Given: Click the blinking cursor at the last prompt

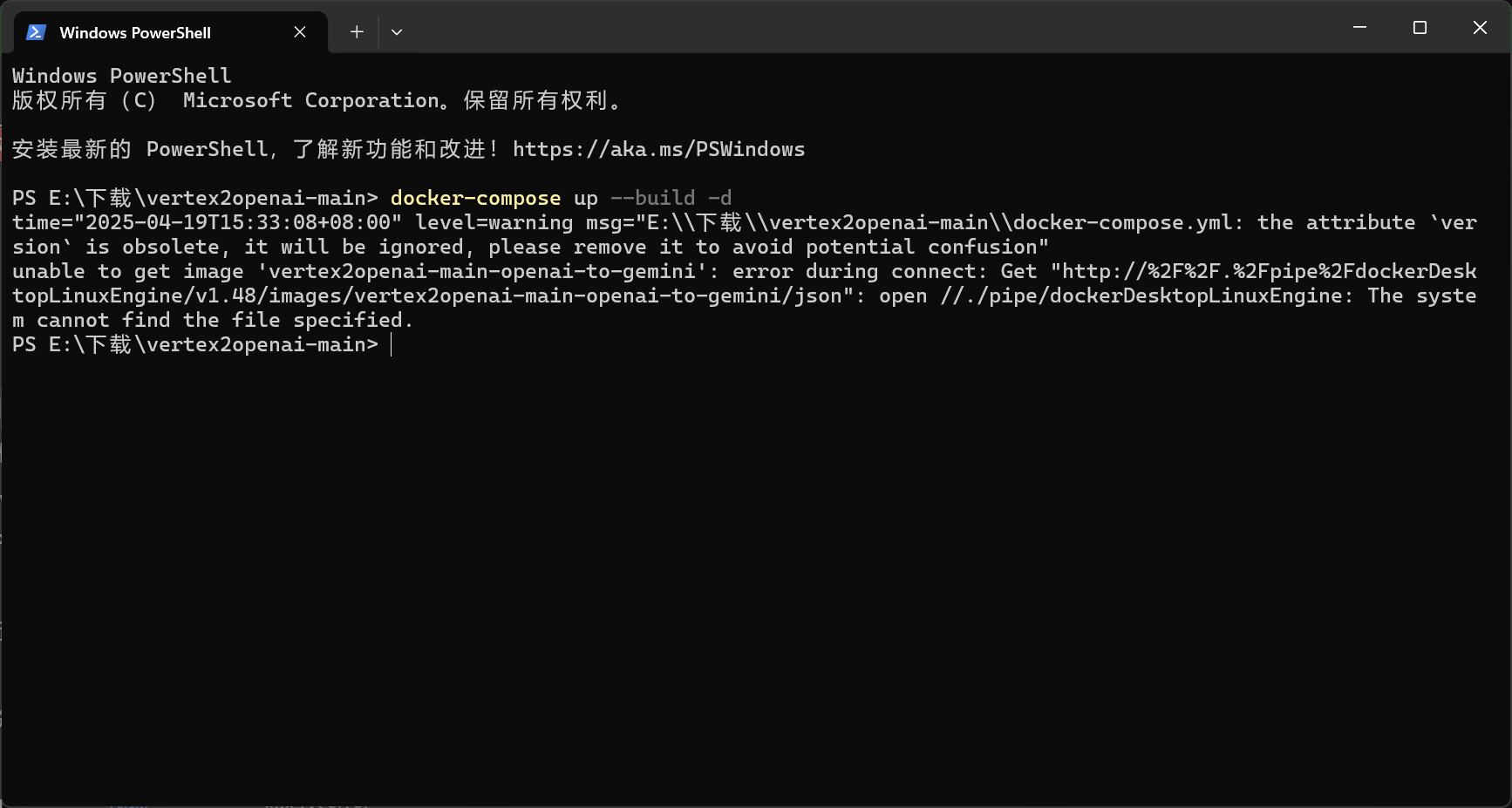Looking at the screenshot, I should click(x=392, y=345).
